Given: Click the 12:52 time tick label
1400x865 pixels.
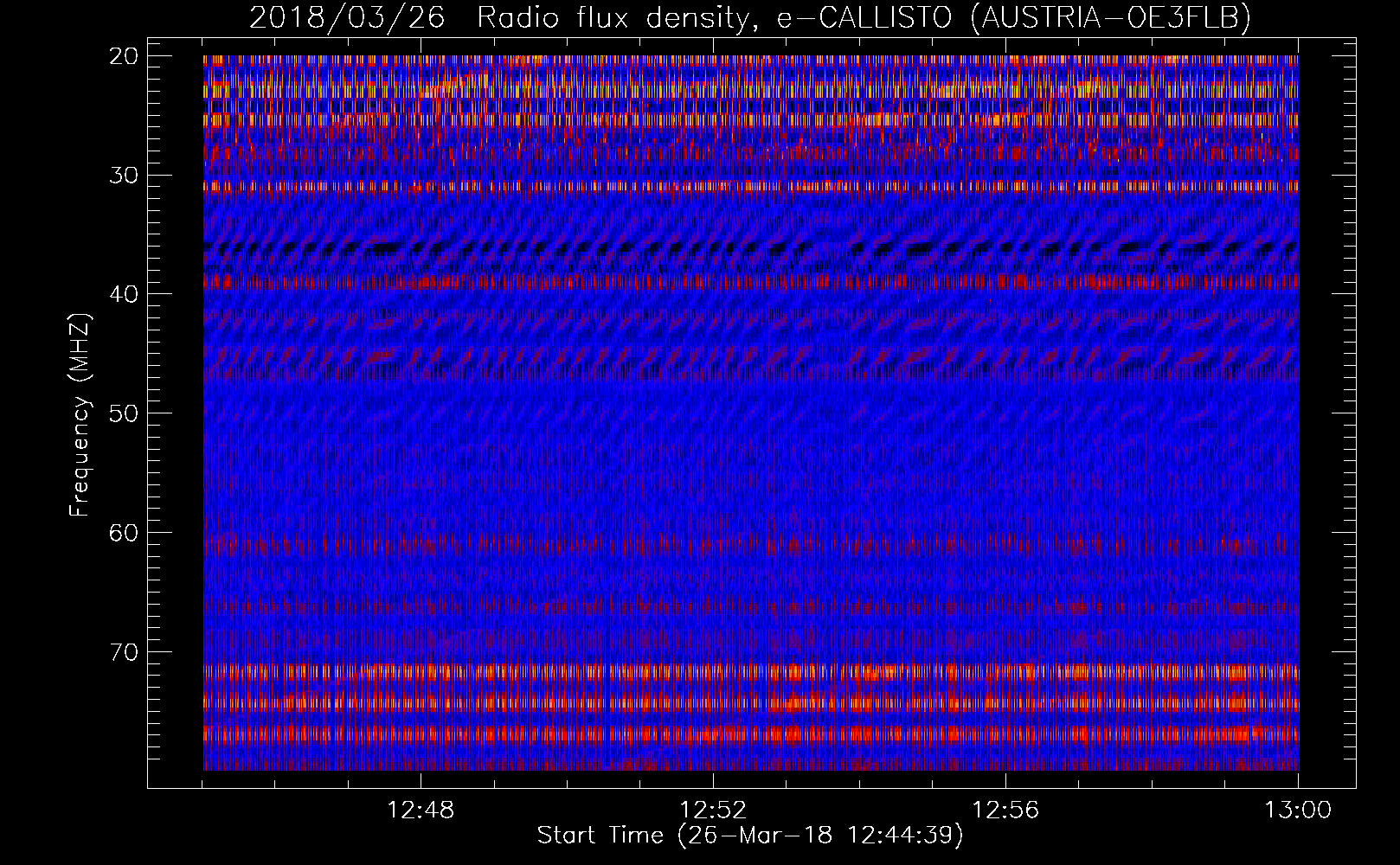Looking at the screenshot, I should [713, 811].
